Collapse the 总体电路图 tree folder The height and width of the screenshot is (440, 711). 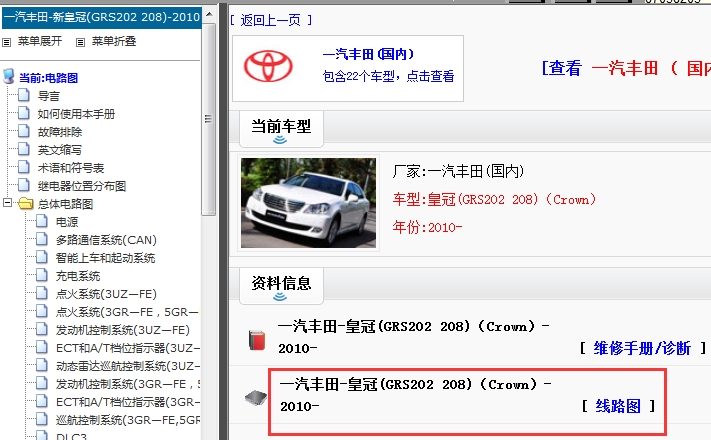coord(7,203)
